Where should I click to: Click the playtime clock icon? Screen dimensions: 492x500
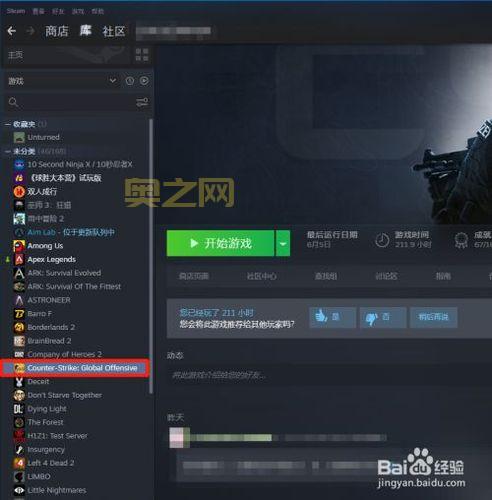click(382, 240)
